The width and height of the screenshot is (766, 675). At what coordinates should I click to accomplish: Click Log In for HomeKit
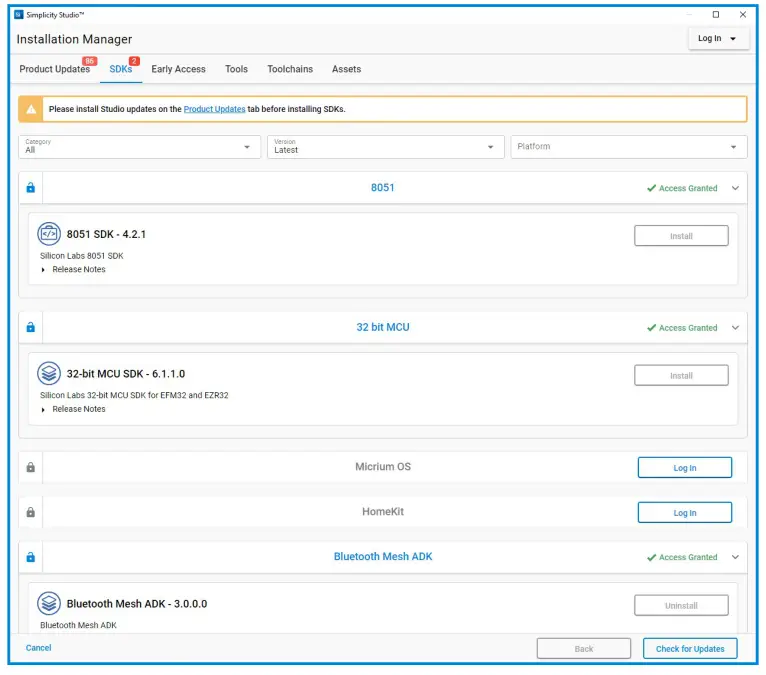coord(684,512)
